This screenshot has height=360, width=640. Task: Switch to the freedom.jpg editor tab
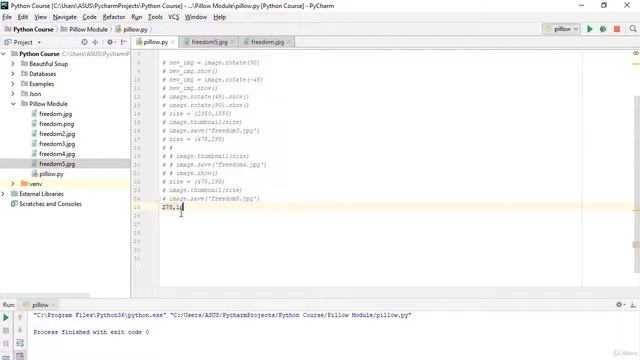[266, 42]
